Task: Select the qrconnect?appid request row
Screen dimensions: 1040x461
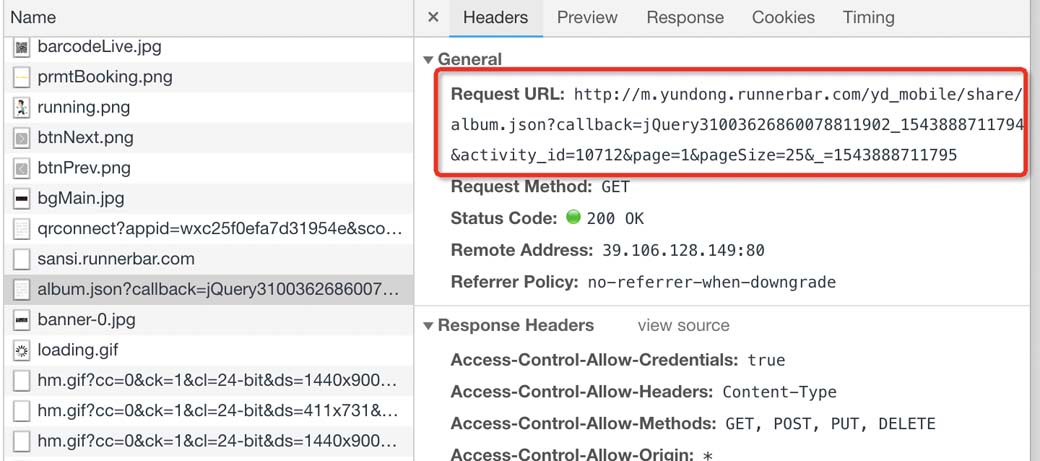Action: tap(208, 229)
